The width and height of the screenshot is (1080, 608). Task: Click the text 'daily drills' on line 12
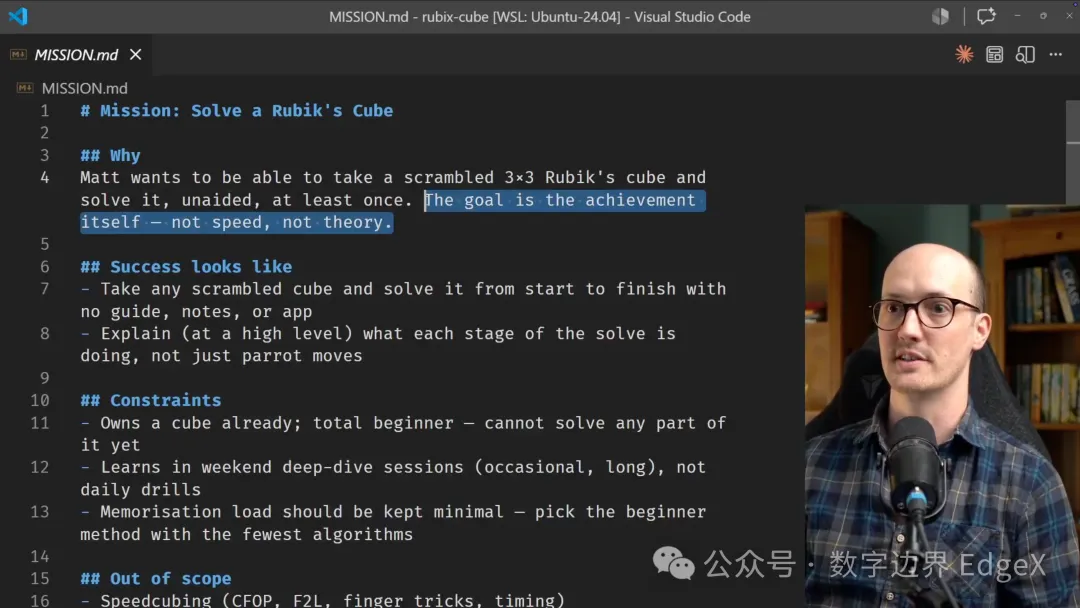[x=141, y=490]
